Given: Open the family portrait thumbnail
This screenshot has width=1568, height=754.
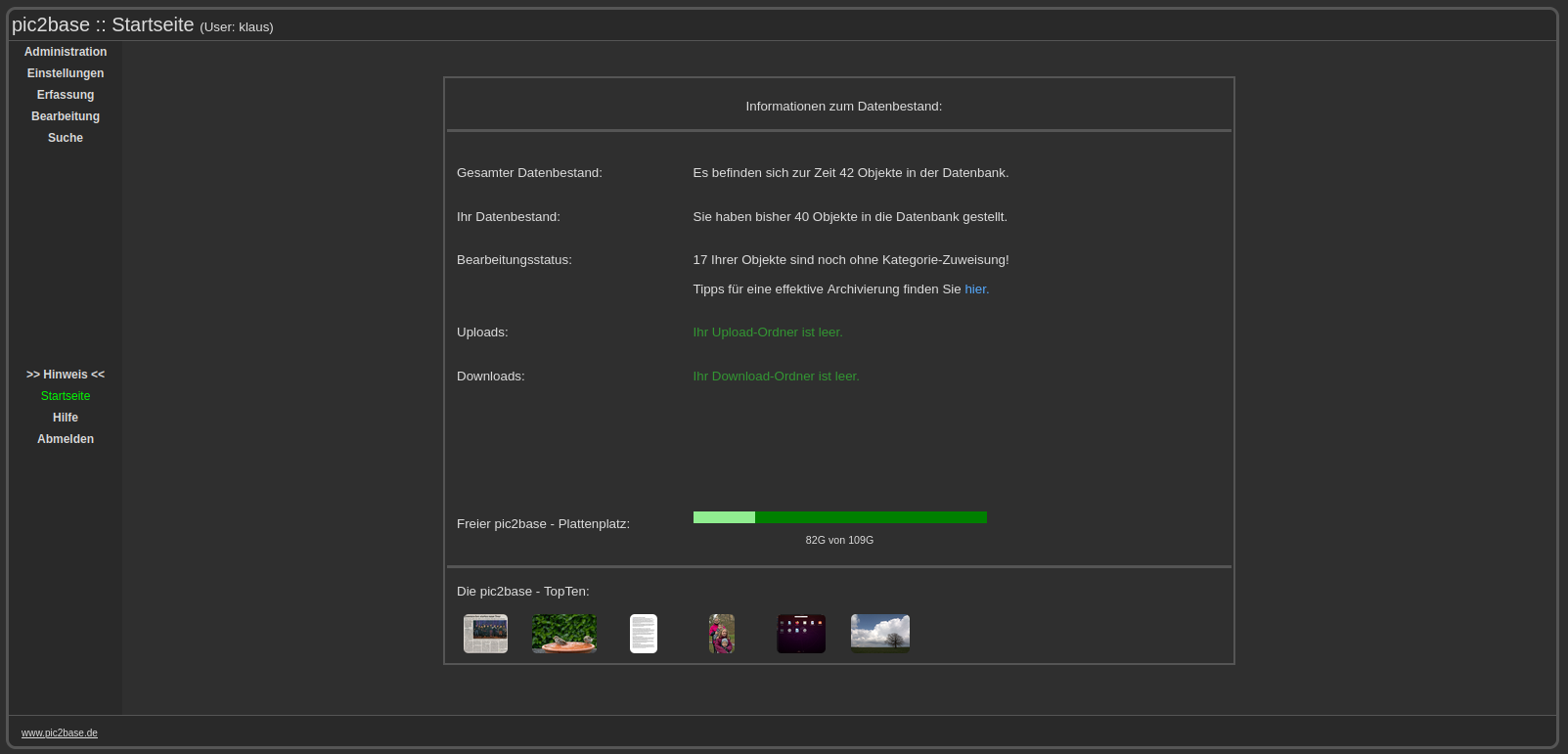Looking at the screenshot, I should pos(722,634).
